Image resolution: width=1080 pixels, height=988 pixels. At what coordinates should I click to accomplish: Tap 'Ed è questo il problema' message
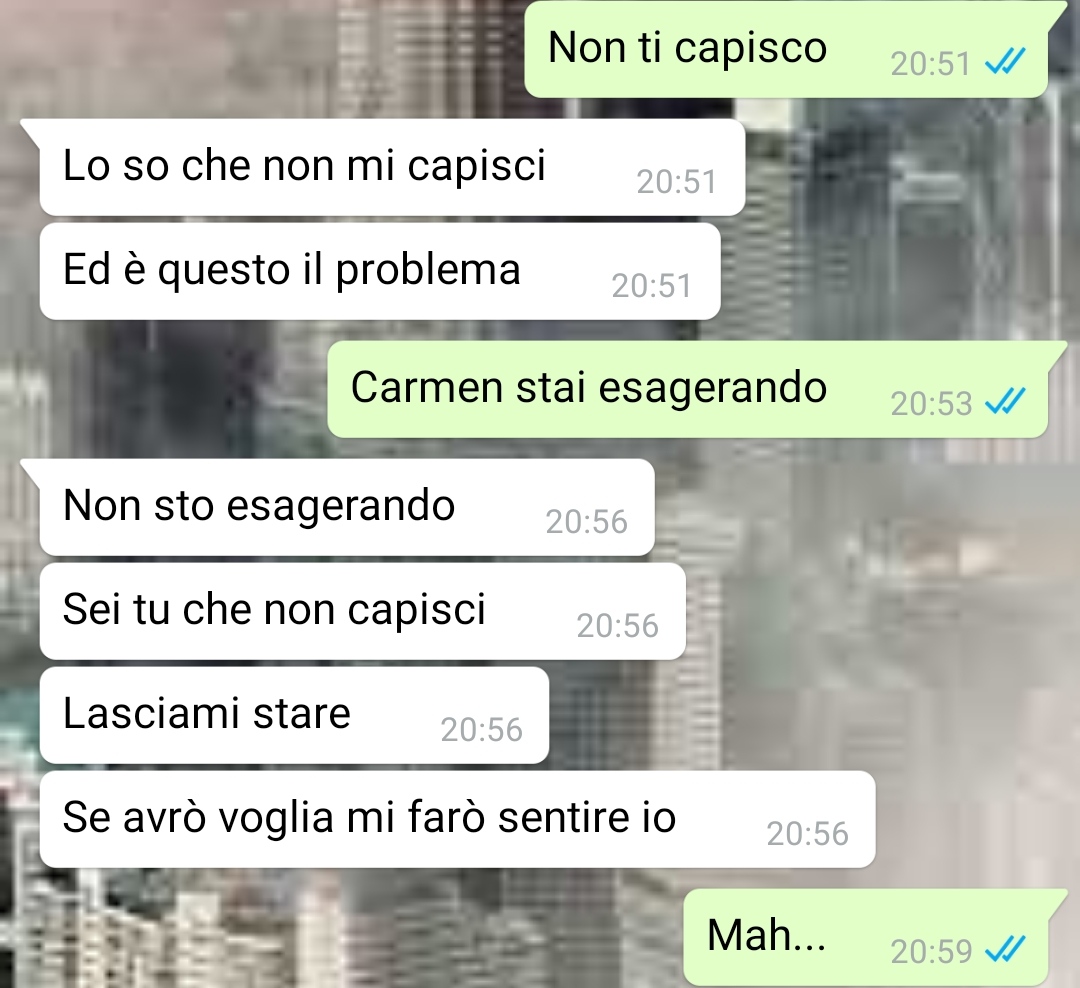[x=380, y=271]
